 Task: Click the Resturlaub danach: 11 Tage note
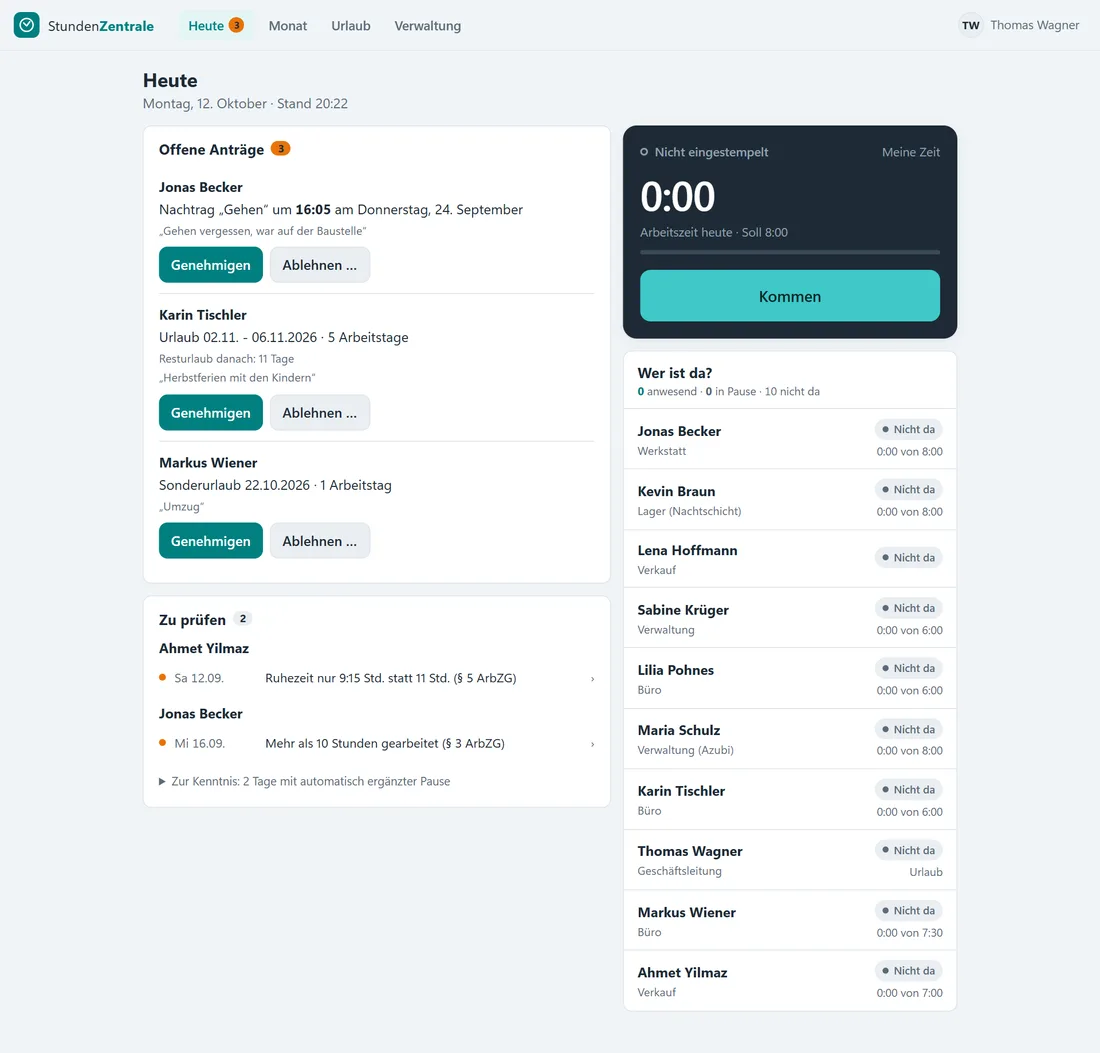227,358
